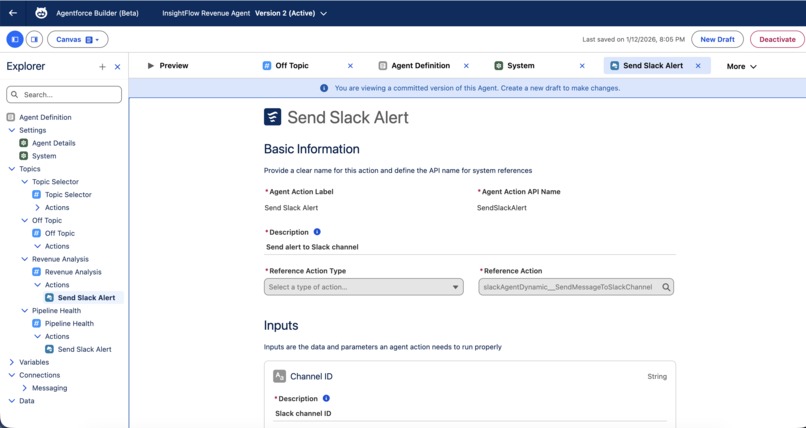Collapse the Topic Selector group

25,181
